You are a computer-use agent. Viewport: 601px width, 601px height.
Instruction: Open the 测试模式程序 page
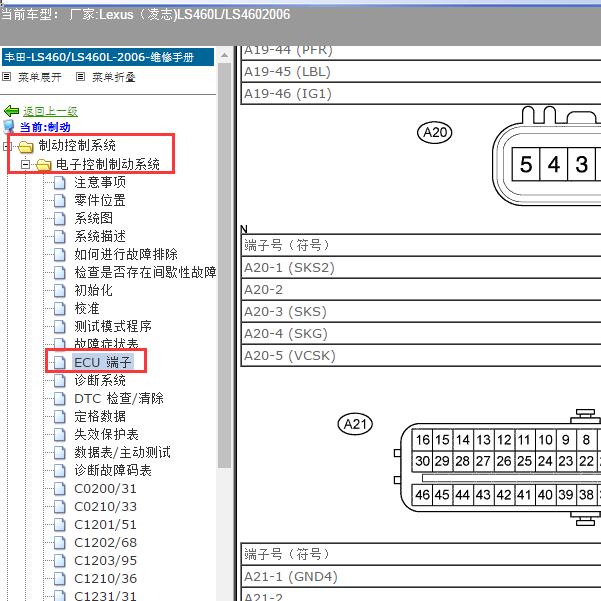[113, 326]
